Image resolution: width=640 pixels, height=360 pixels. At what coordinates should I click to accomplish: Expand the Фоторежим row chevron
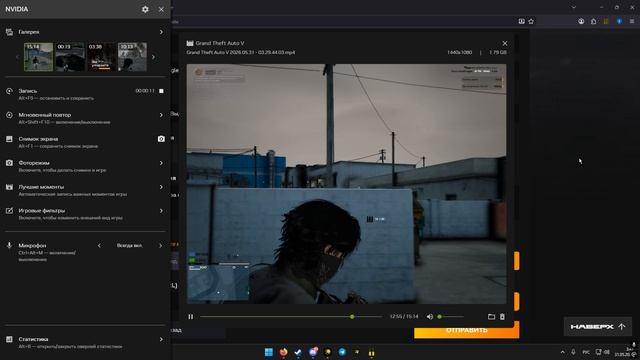point(161,163)
